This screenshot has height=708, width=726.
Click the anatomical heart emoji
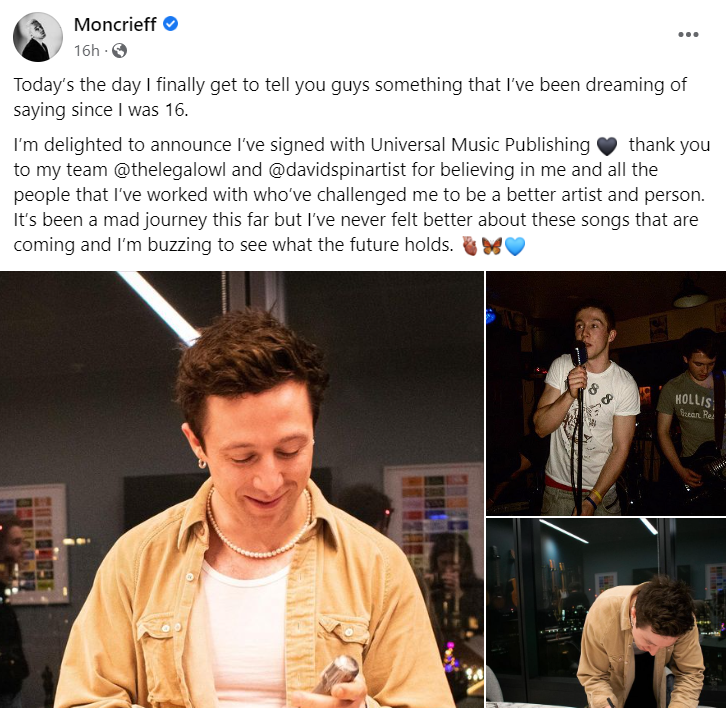pyautogui.click(x=470, y=246)
